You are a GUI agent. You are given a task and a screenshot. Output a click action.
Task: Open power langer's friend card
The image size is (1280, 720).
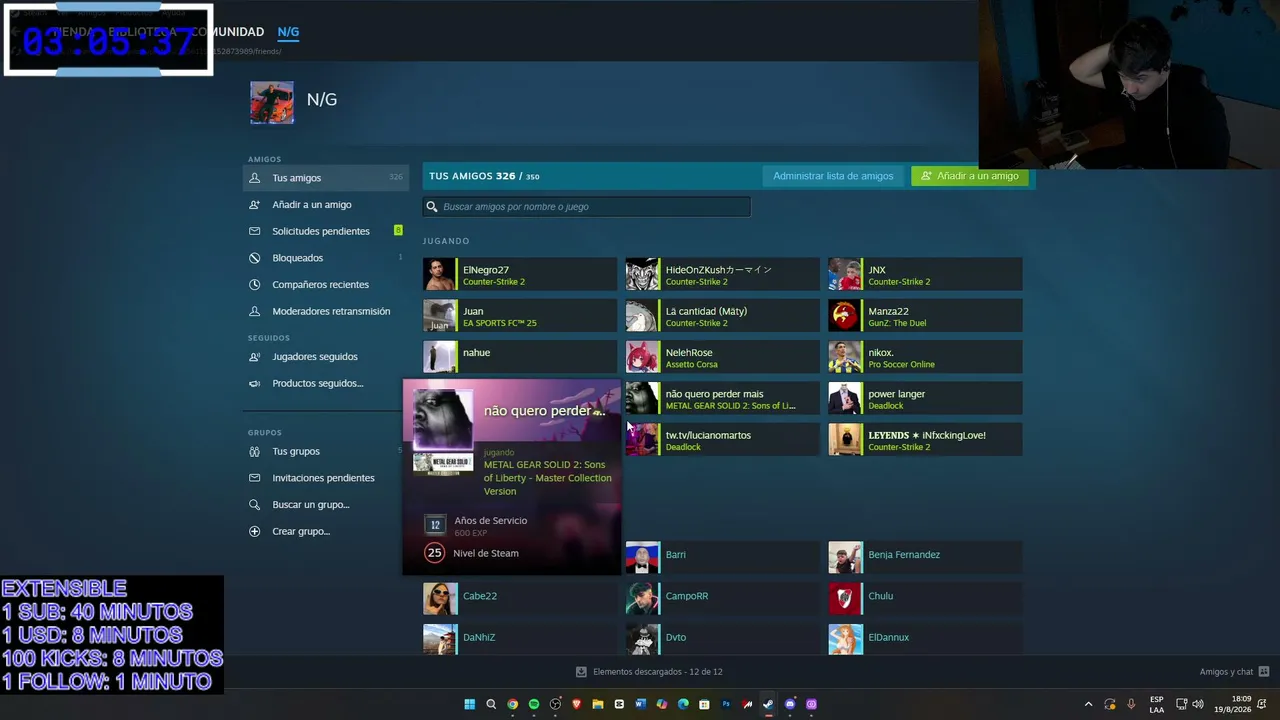(x=925, y=399)
